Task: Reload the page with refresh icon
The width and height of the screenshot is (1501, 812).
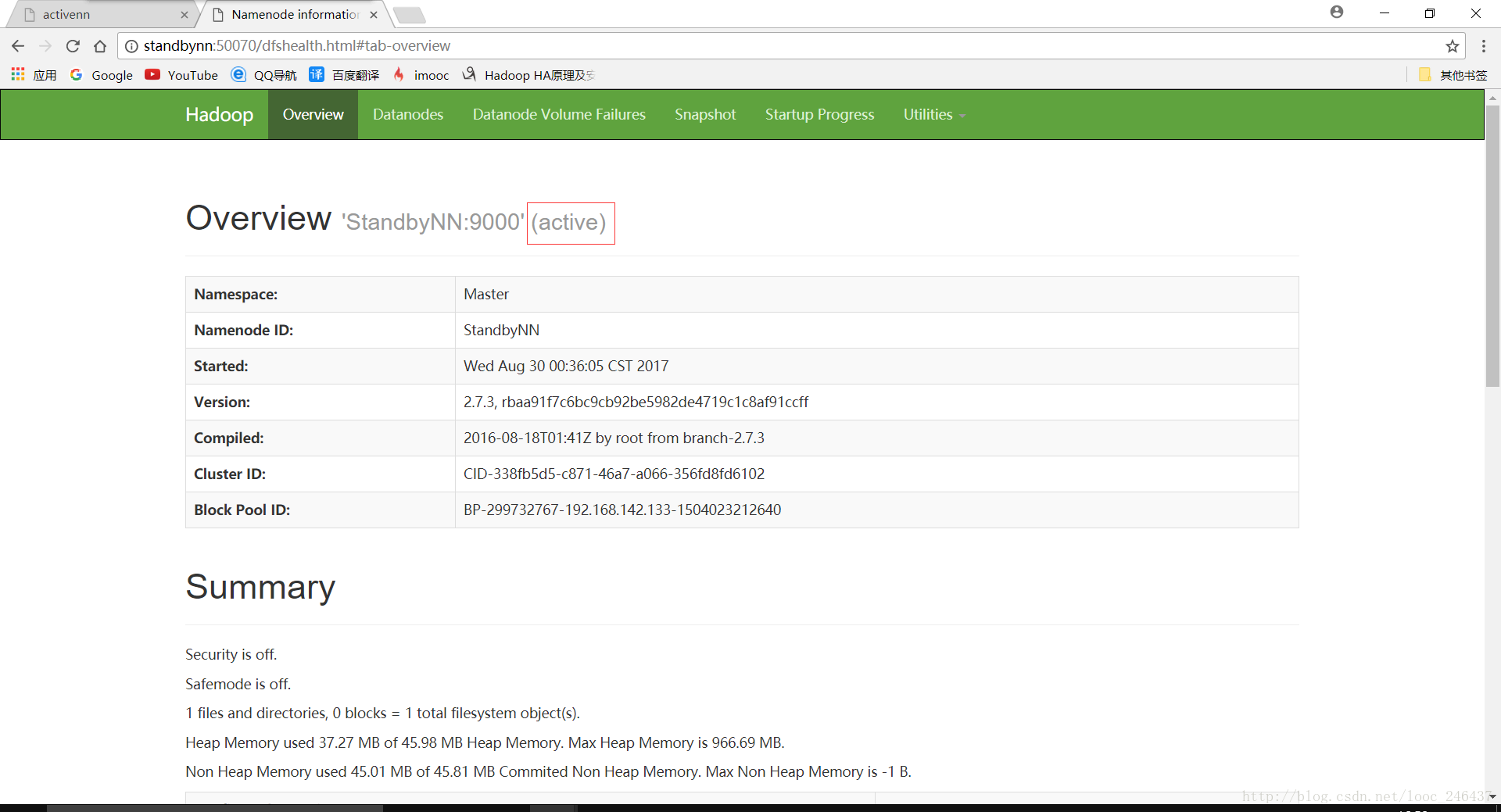Action: pyautogui.click(x=73, y=46)
